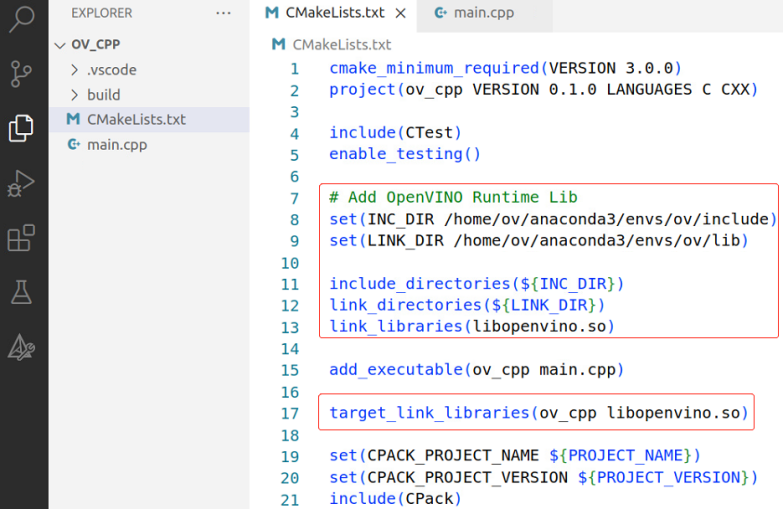Select the Explorer files icon
This screenshot has height=509, width=783.
tap(21, 128)
